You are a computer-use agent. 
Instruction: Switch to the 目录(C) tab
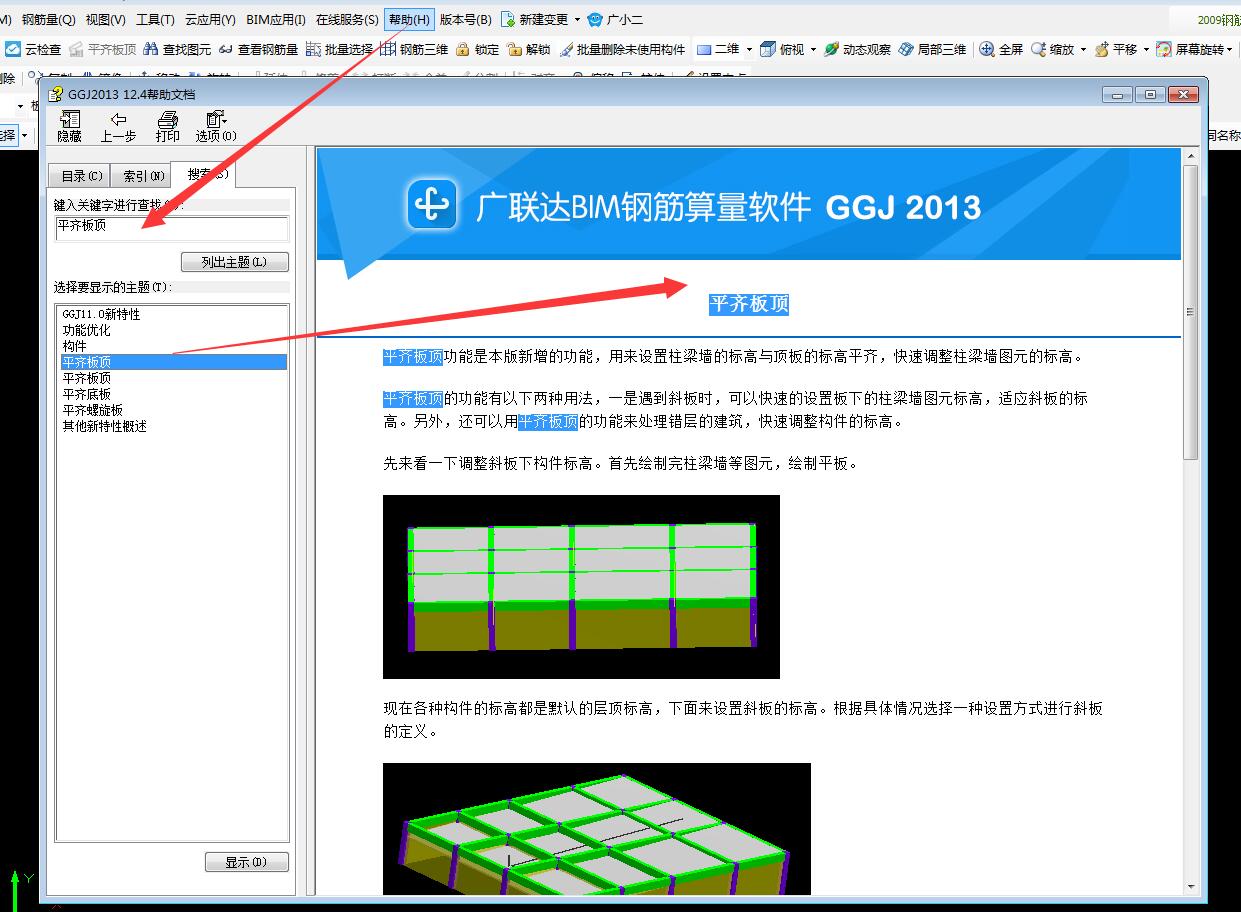pos(81,176)
